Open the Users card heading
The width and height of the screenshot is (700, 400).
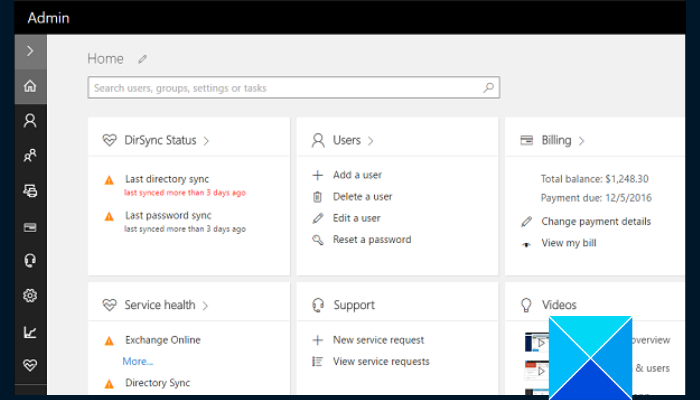tap(347, 141)
